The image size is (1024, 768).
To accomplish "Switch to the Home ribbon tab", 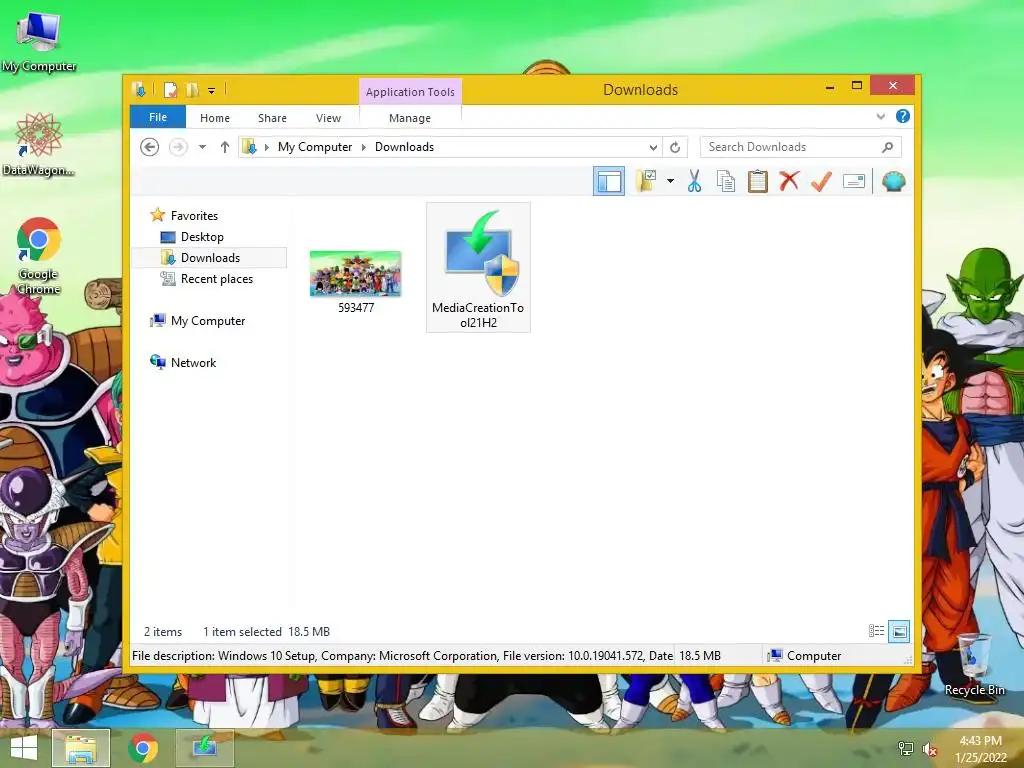I will click(215, 118).
